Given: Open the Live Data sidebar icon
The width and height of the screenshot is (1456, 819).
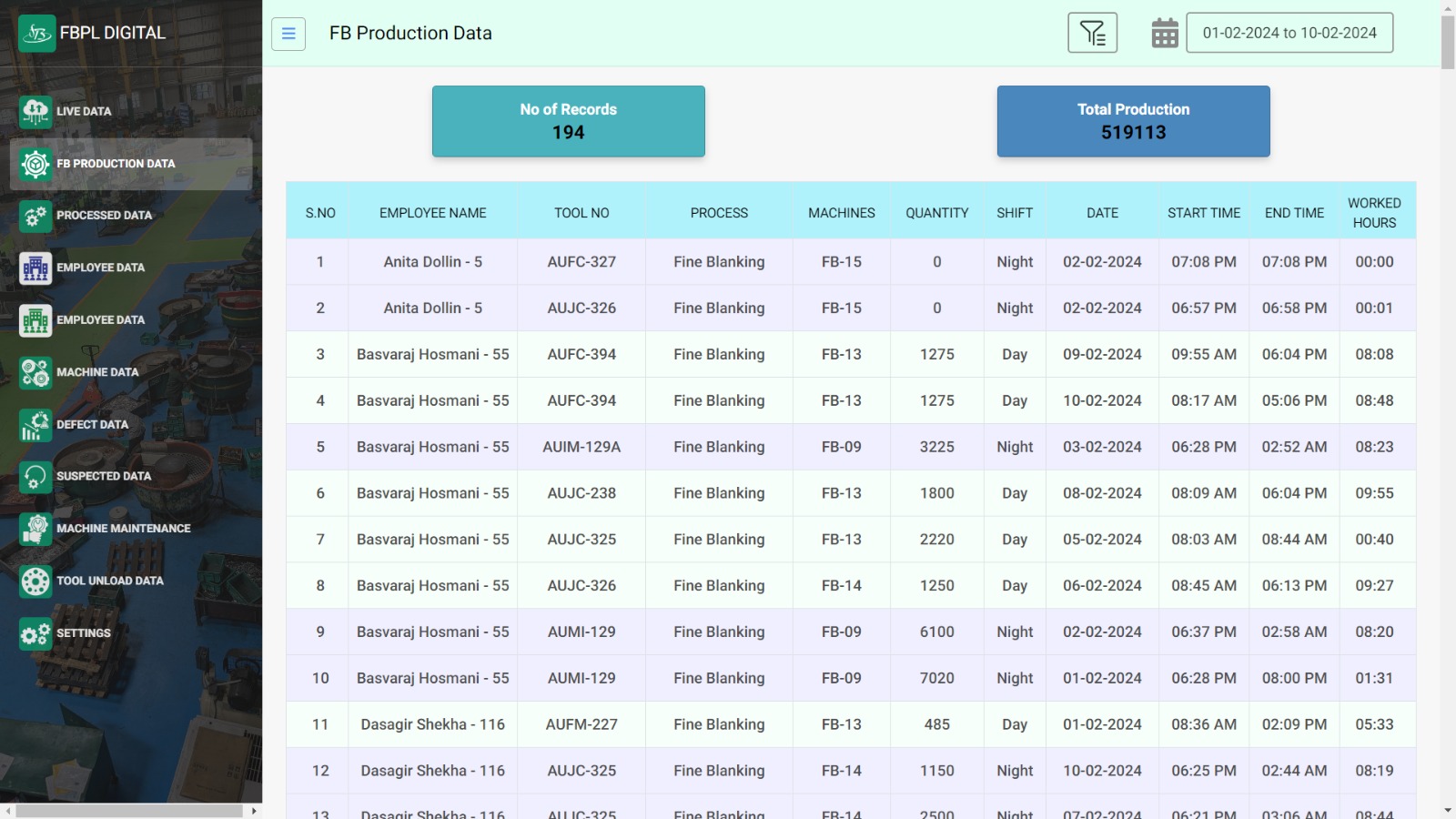Looking at the screenshot, I should point(35,112).
